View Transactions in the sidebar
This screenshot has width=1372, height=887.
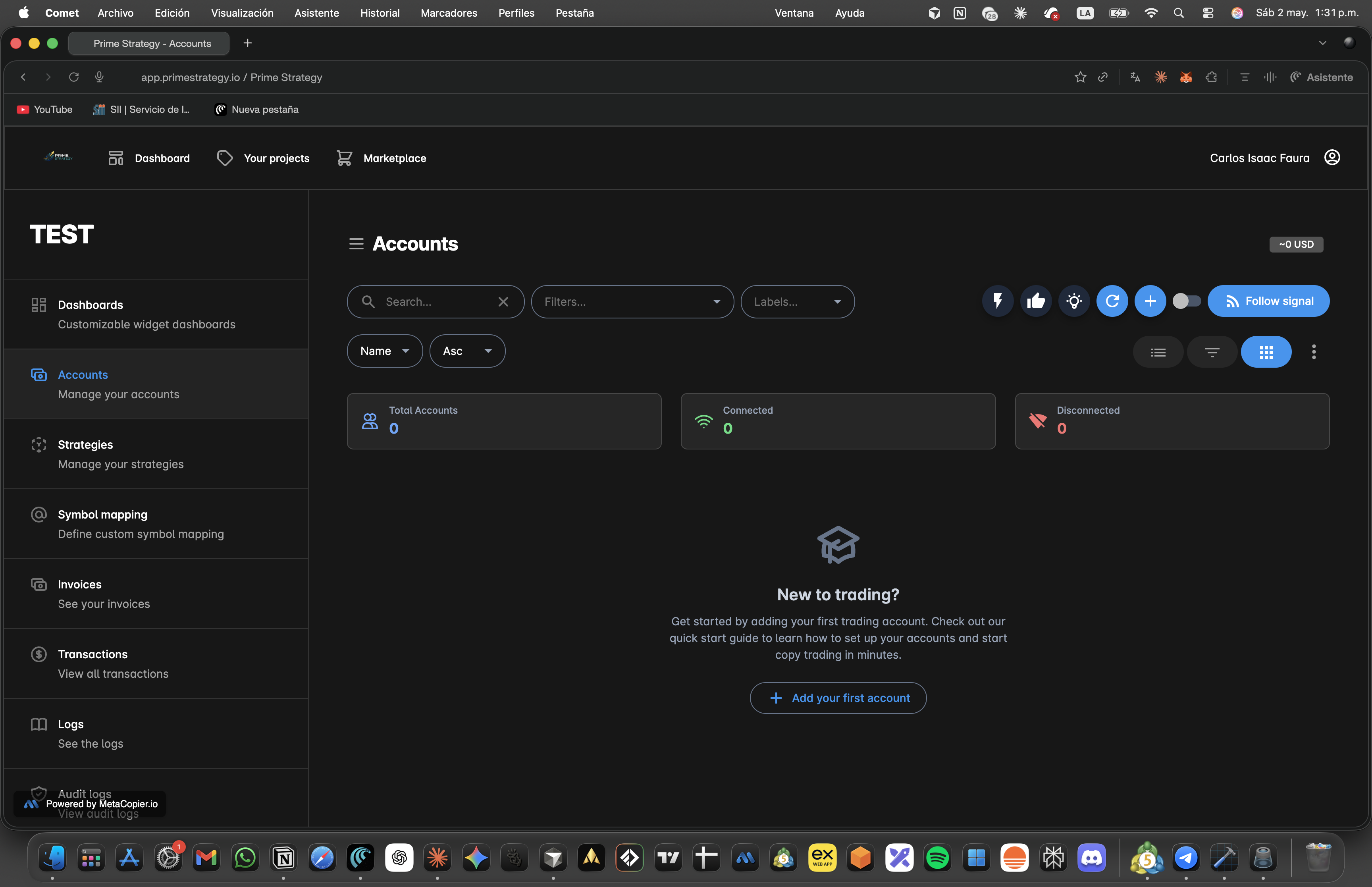pos(156,664)
